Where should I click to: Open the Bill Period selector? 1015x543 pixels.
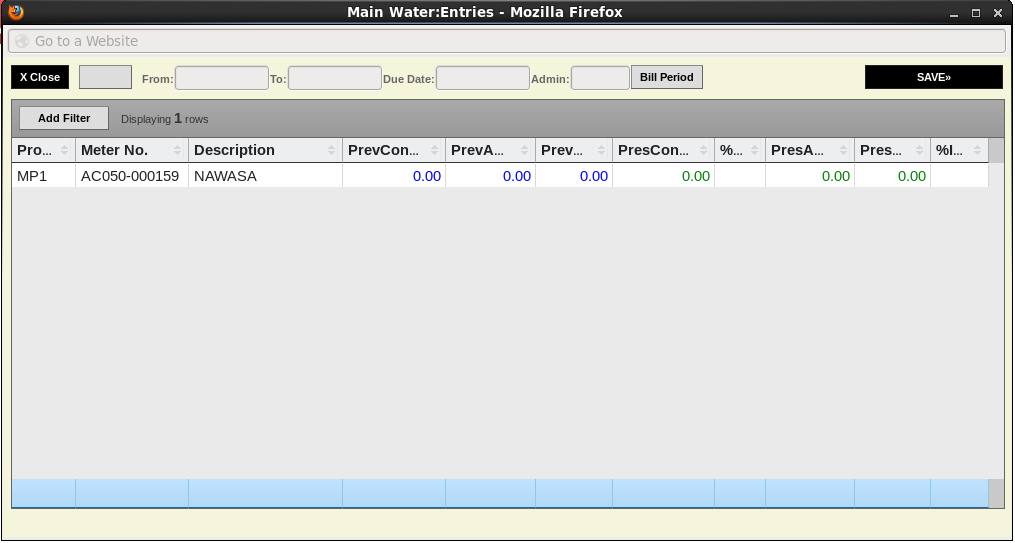(x=666, y=77)
